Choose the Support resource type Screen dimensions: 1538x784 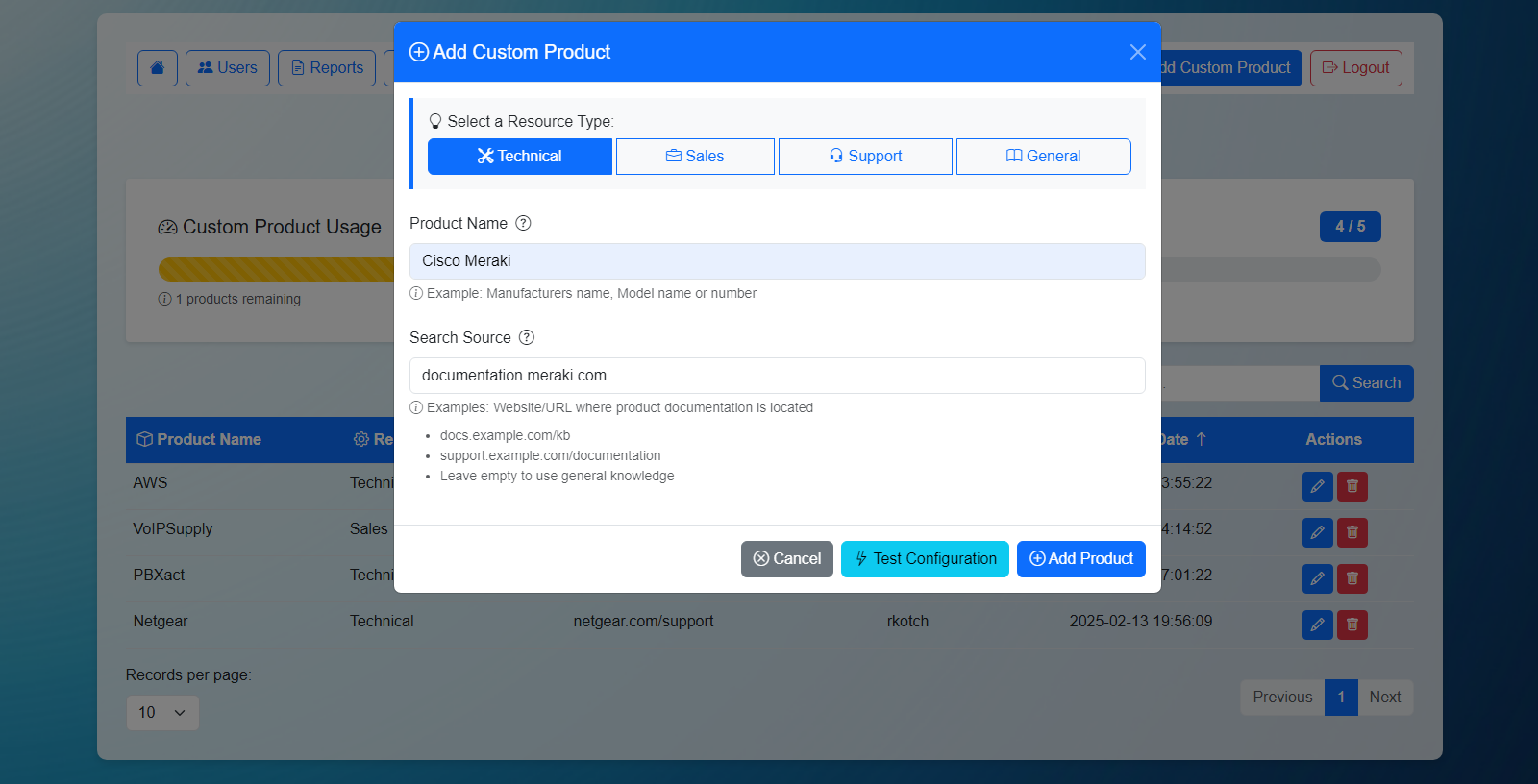click(x=865, y=157)
